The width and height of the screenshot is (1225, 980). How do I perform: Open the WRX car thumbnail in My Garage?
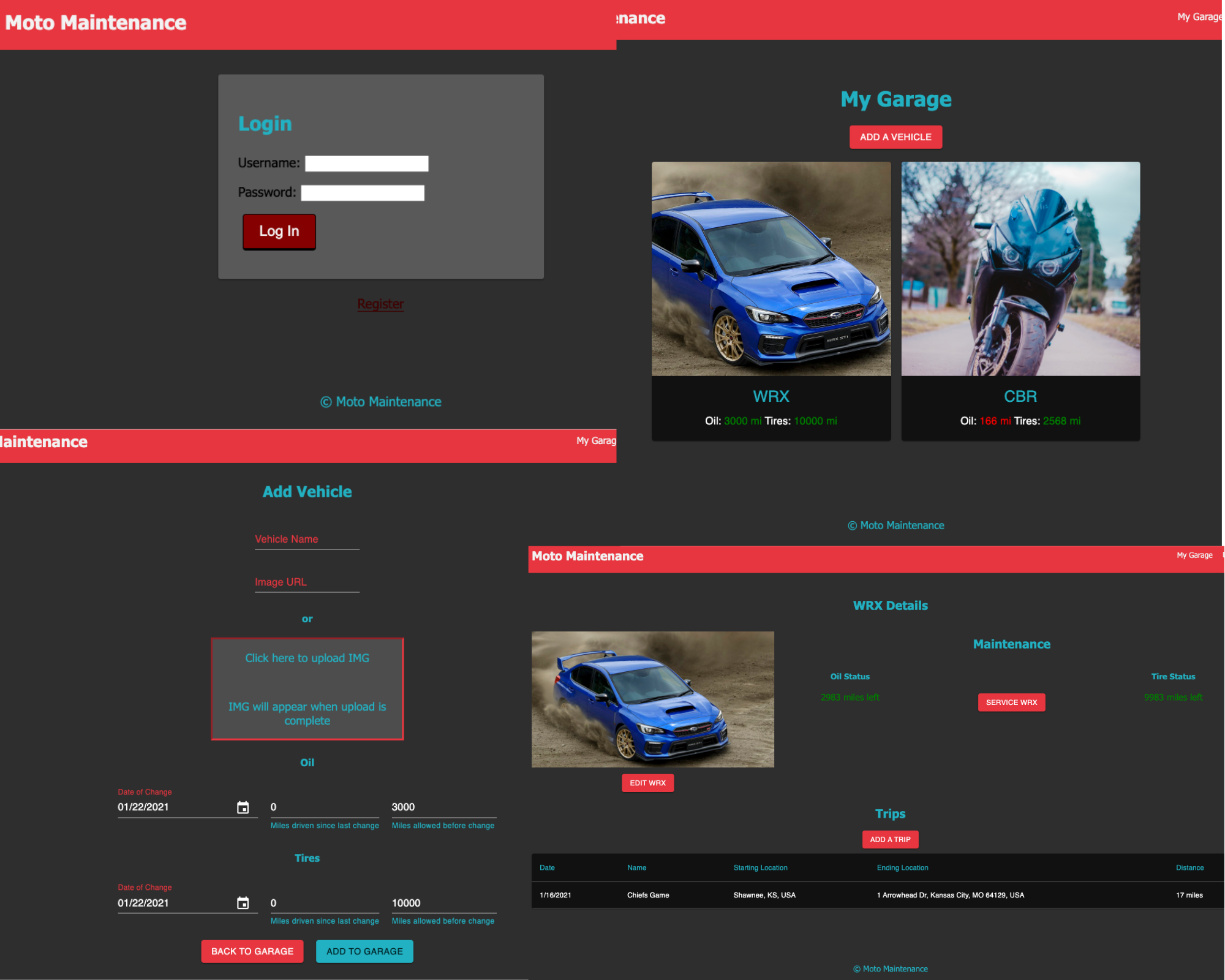click(x=771, y=269)
